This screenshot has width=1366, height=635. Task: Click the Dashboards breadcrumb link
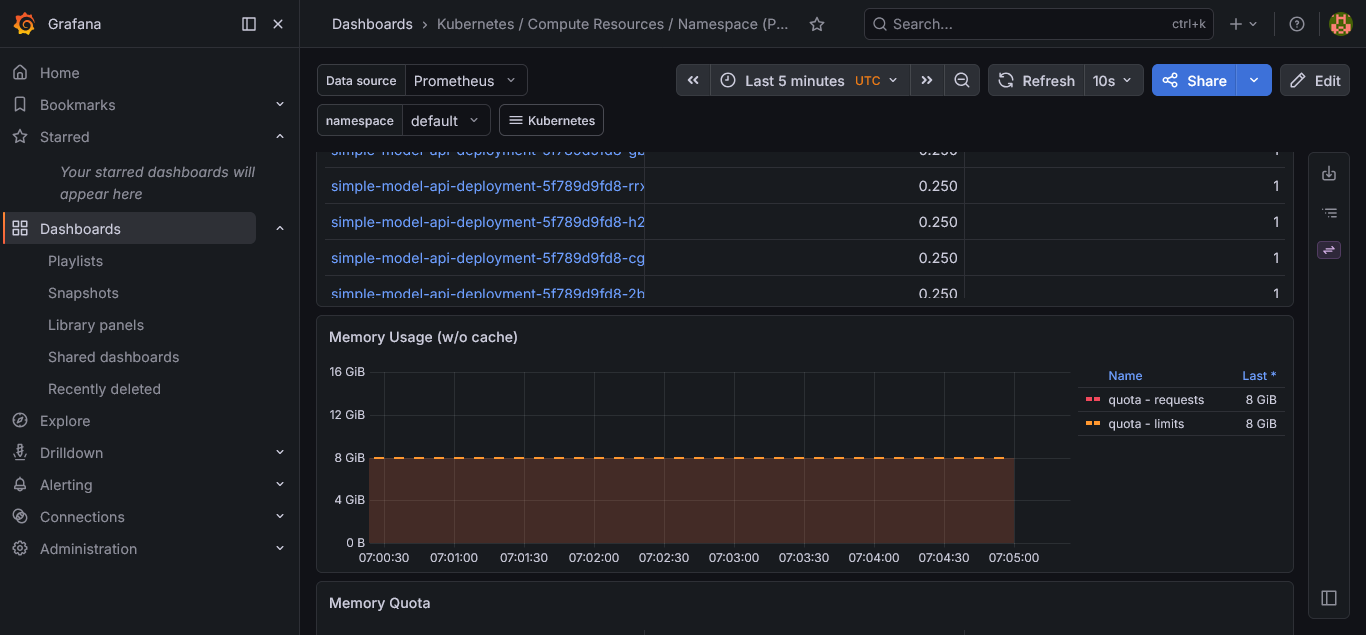click(372, 24)
